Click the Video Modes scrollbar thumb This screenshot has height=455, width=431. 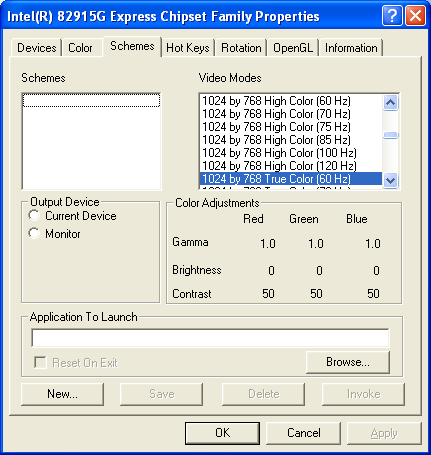point(390,135)
